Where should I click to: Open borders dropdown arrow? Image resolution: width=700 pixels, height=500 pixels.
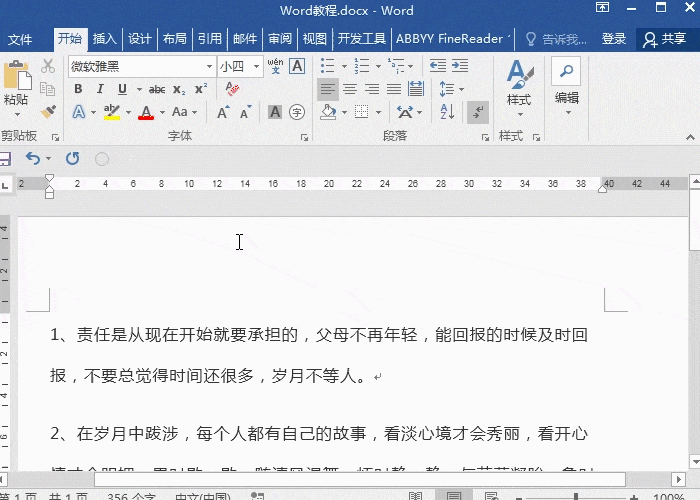[x=379, y=112]
